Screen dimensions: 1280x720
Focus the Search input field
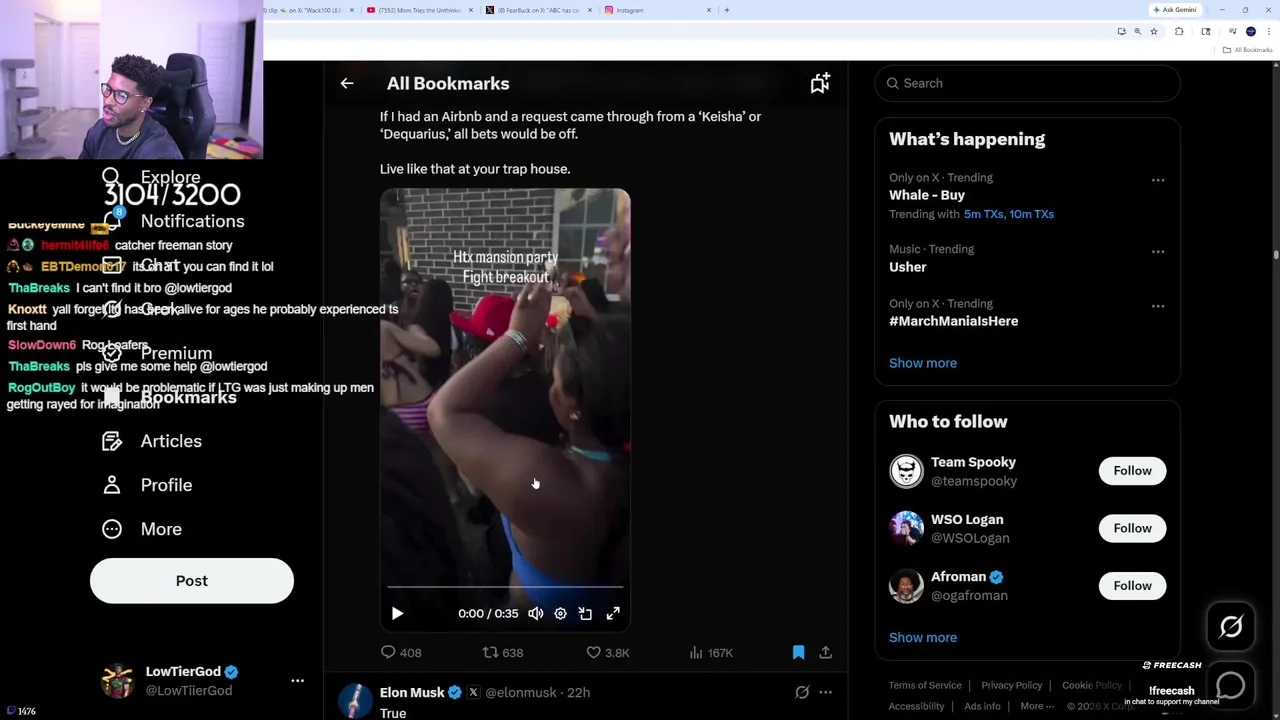point(1028,84)
